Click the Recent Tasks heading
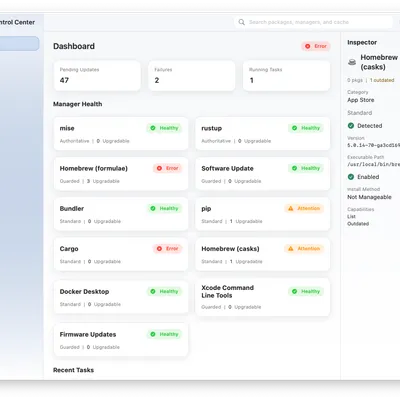This screenshot has height=400, width=400. point(73,370)
